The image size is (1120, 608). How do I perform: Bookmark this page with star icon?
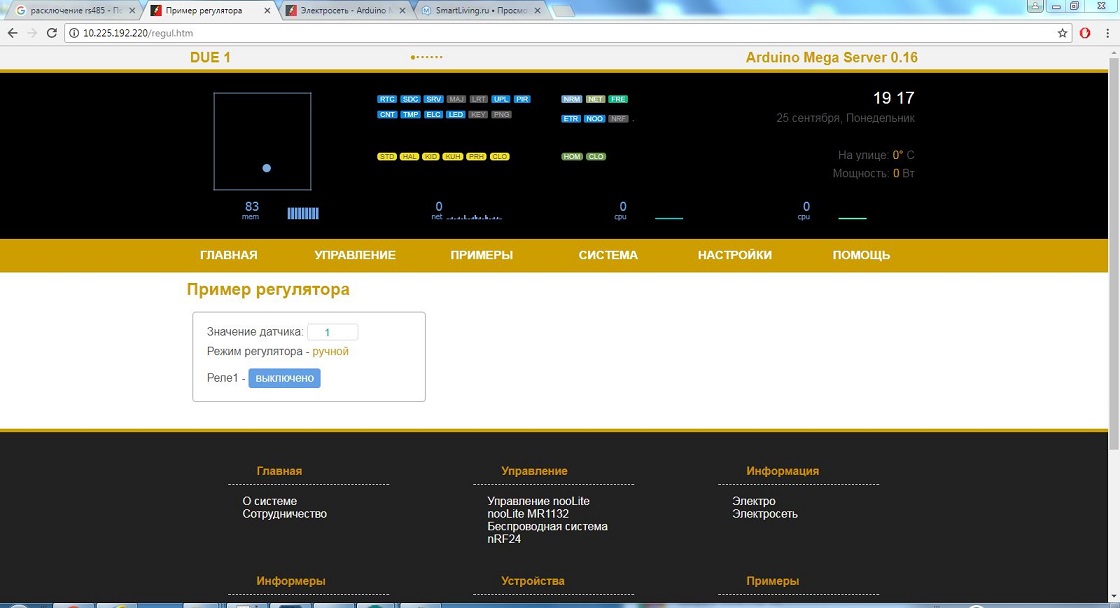tap(1063, 33)
